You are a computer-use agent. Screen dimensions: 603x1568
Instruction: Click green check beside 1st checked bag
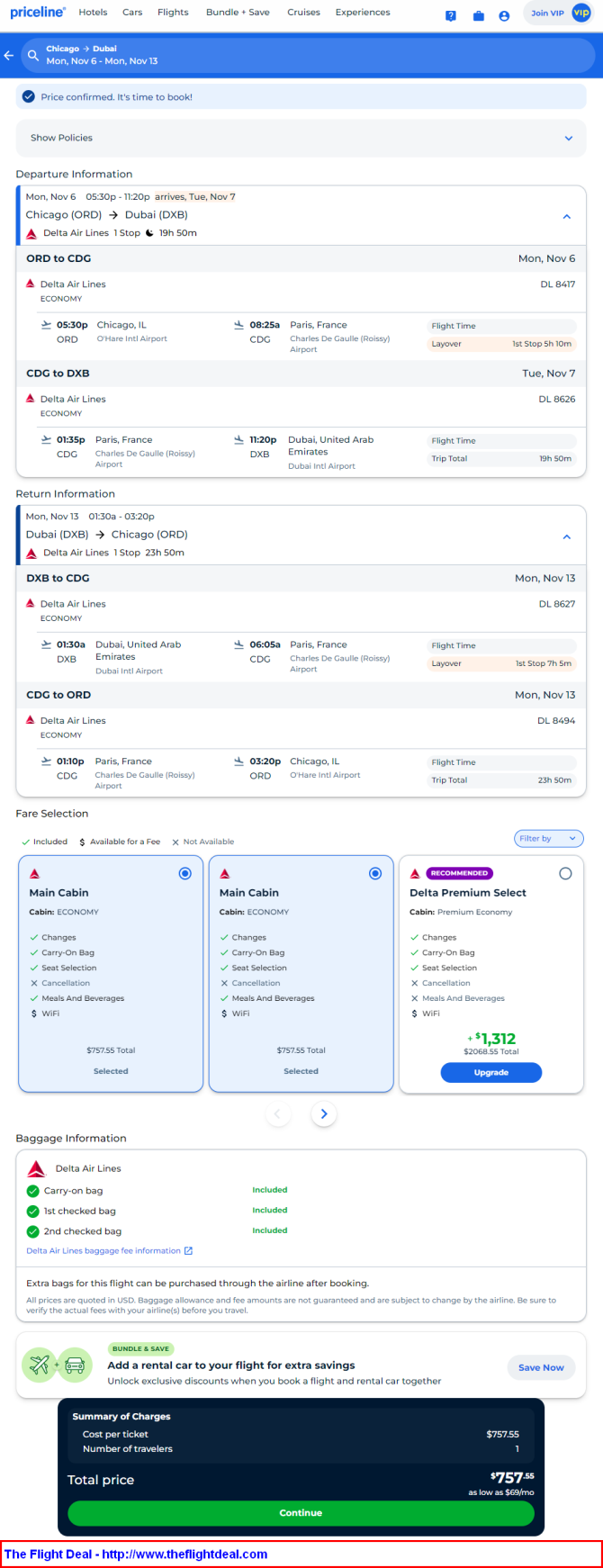click(x=33, y=1211)
